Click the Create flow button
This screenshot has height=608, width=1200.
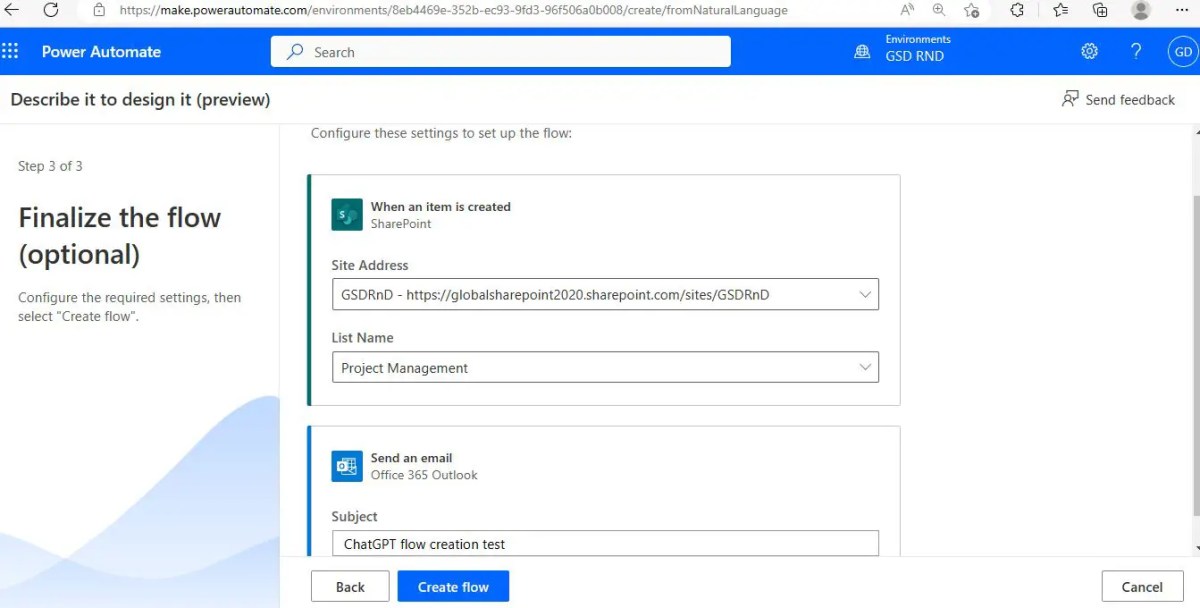(453, 586)
